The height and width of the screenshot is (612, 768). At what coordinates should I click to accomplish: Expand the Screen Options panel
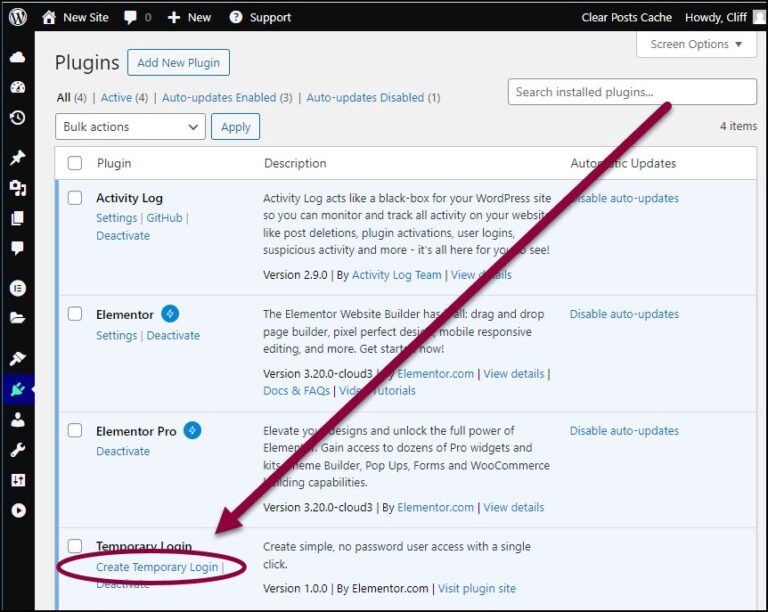point(696,44)
